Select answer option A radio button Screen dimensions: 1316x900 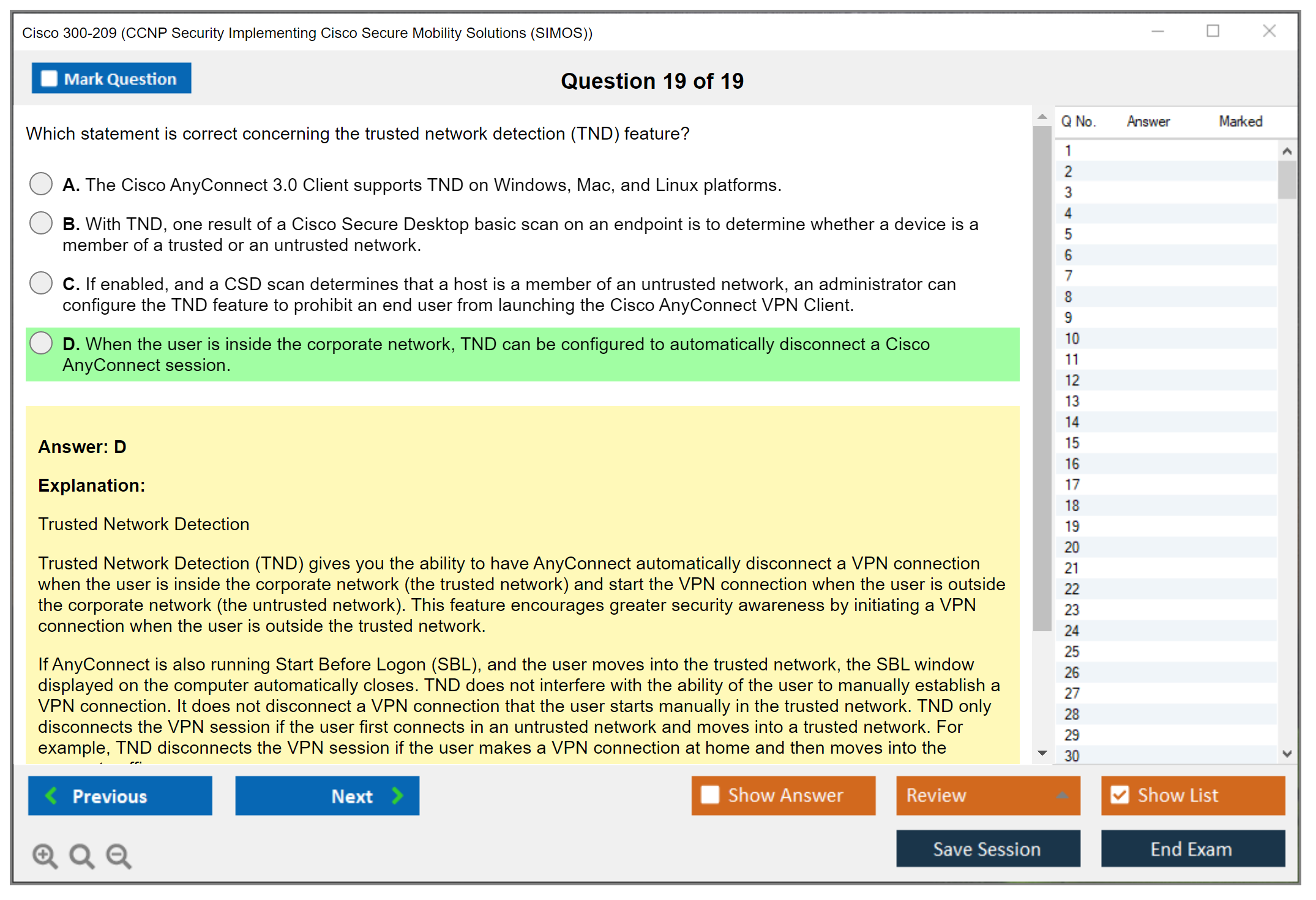click(x=41, y=184)
